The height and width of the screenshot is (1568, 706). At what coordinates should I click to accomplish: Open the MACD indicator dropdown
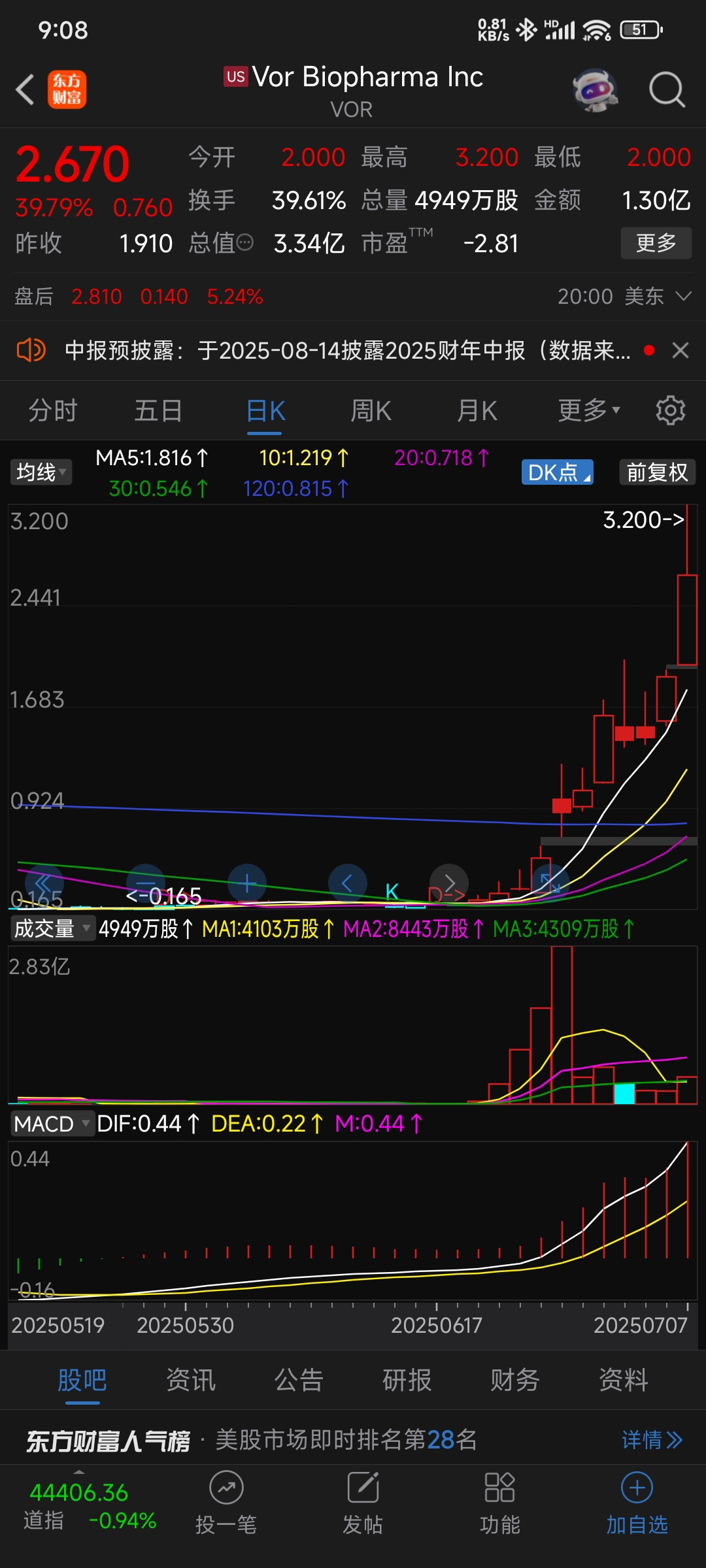[52, 1124]
